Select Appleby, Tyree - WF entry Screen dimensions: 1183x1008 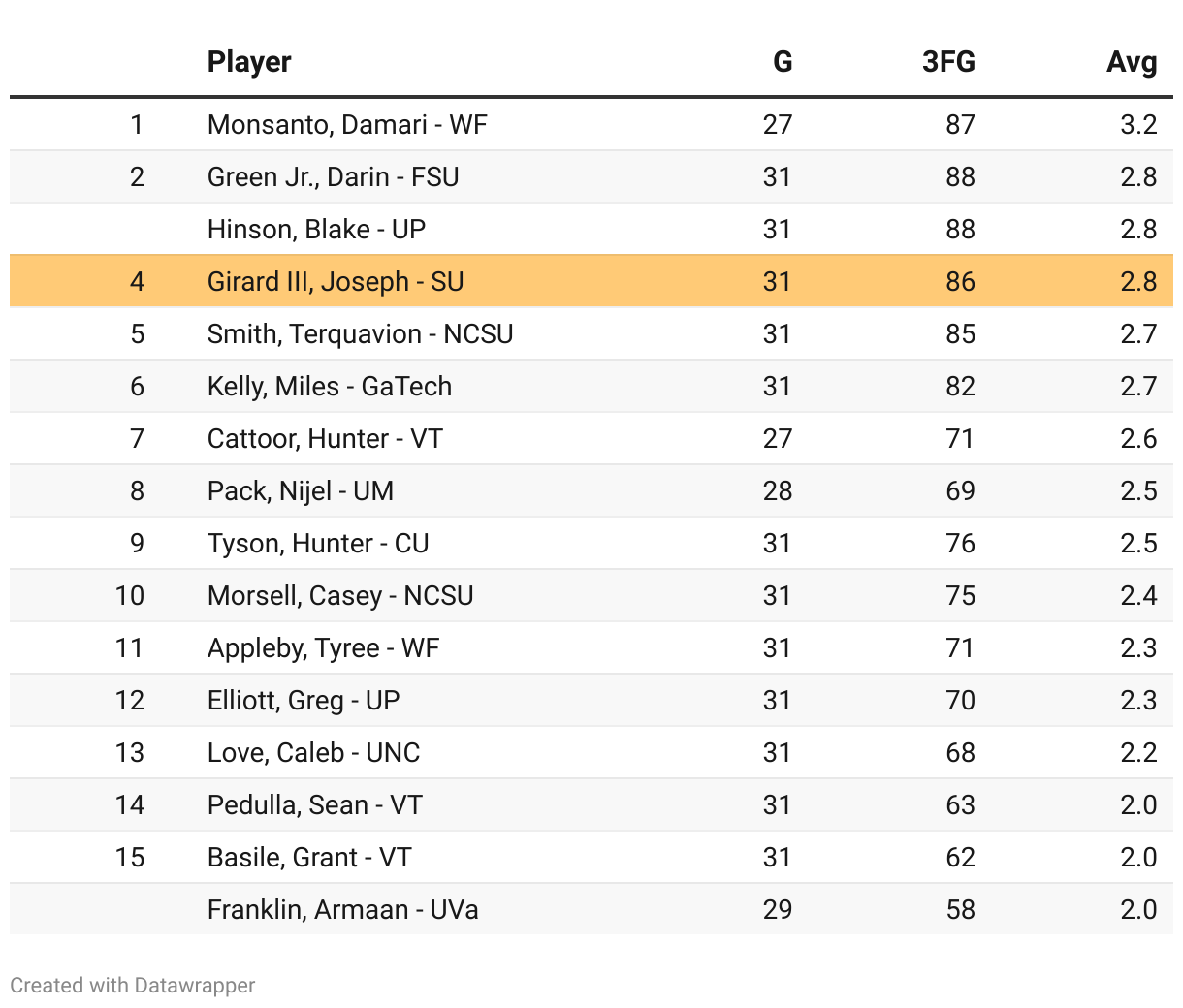pos(323,648)
